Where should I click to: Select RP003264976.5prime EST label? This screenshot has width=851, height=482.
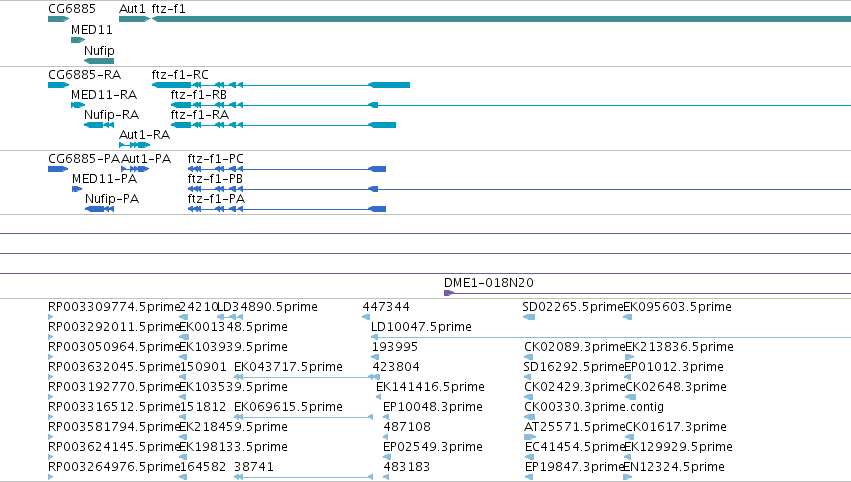coord(114,468)
